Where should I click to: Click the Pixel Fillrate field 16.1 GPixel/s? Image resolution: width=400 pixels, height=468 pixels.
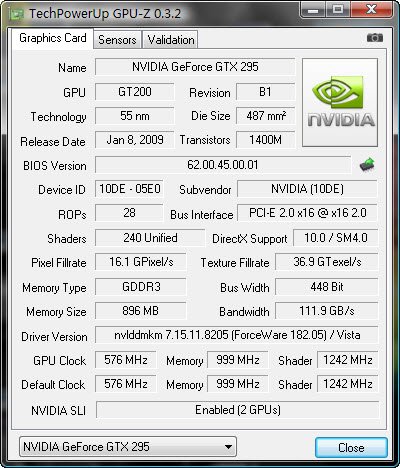[141, 262]
